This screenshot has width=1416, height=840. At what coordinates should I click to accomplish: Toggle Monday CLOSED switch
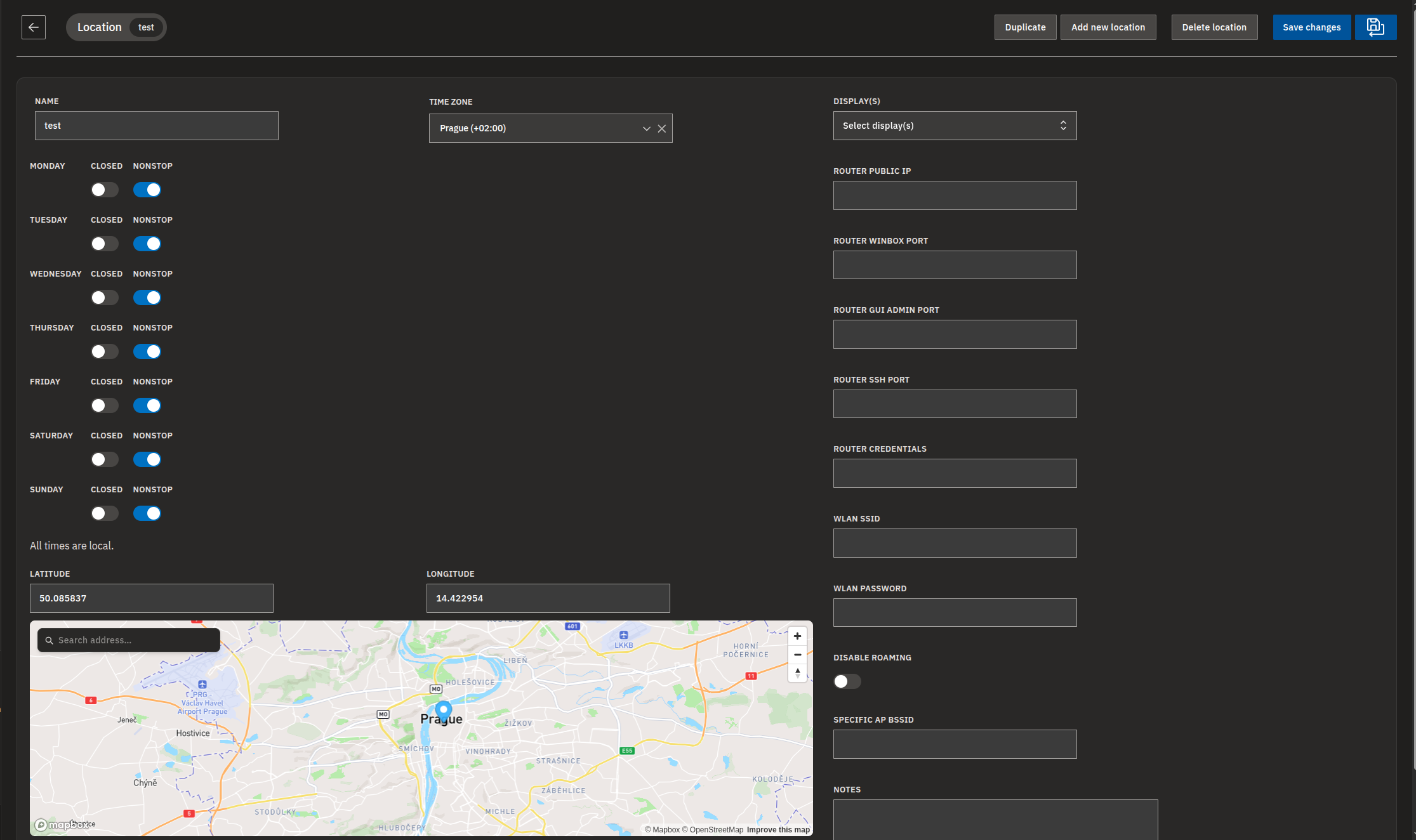pos(105,190)
